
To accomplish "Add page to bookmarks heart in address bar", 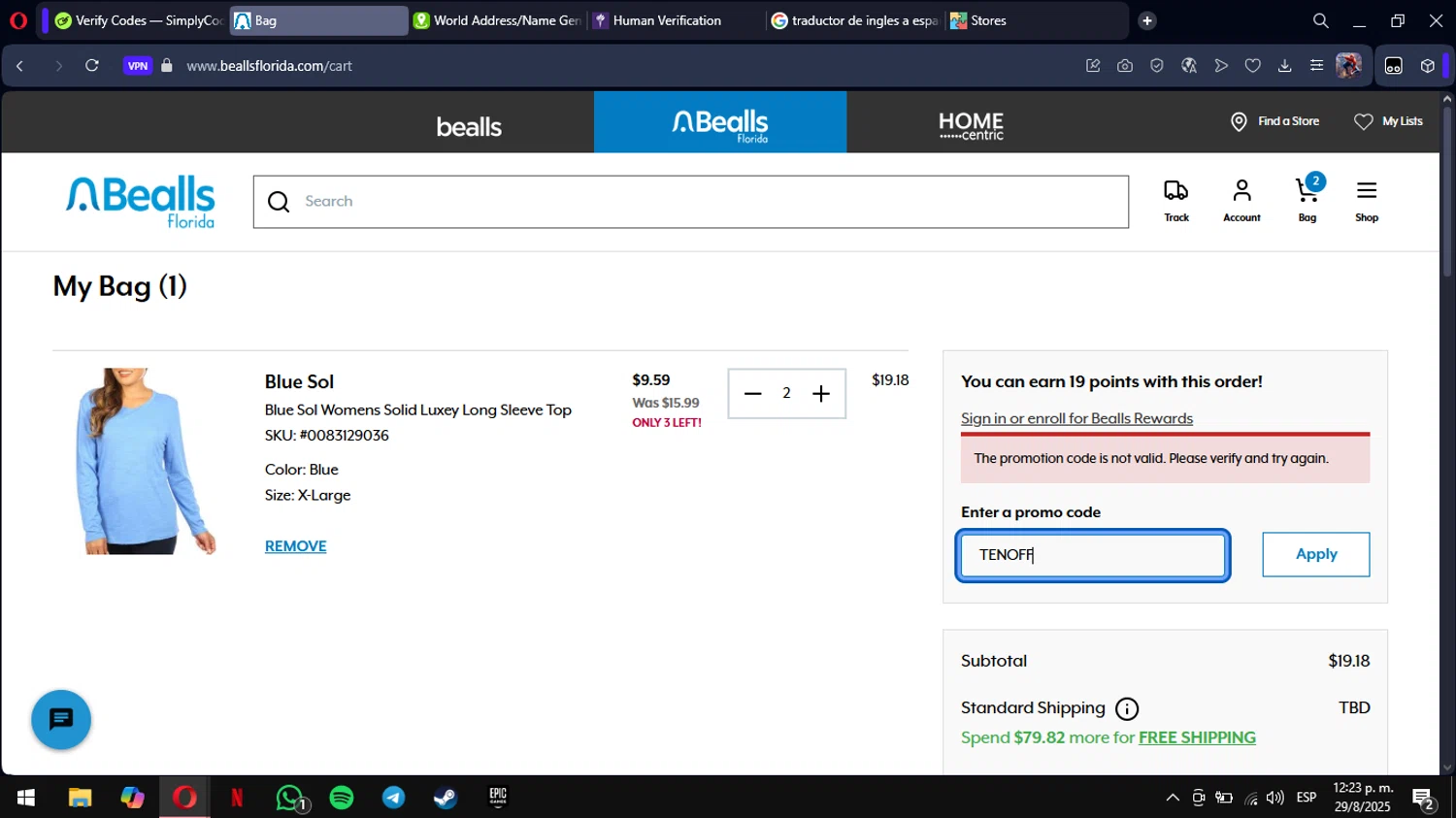I will click(x=1253, y=66).
